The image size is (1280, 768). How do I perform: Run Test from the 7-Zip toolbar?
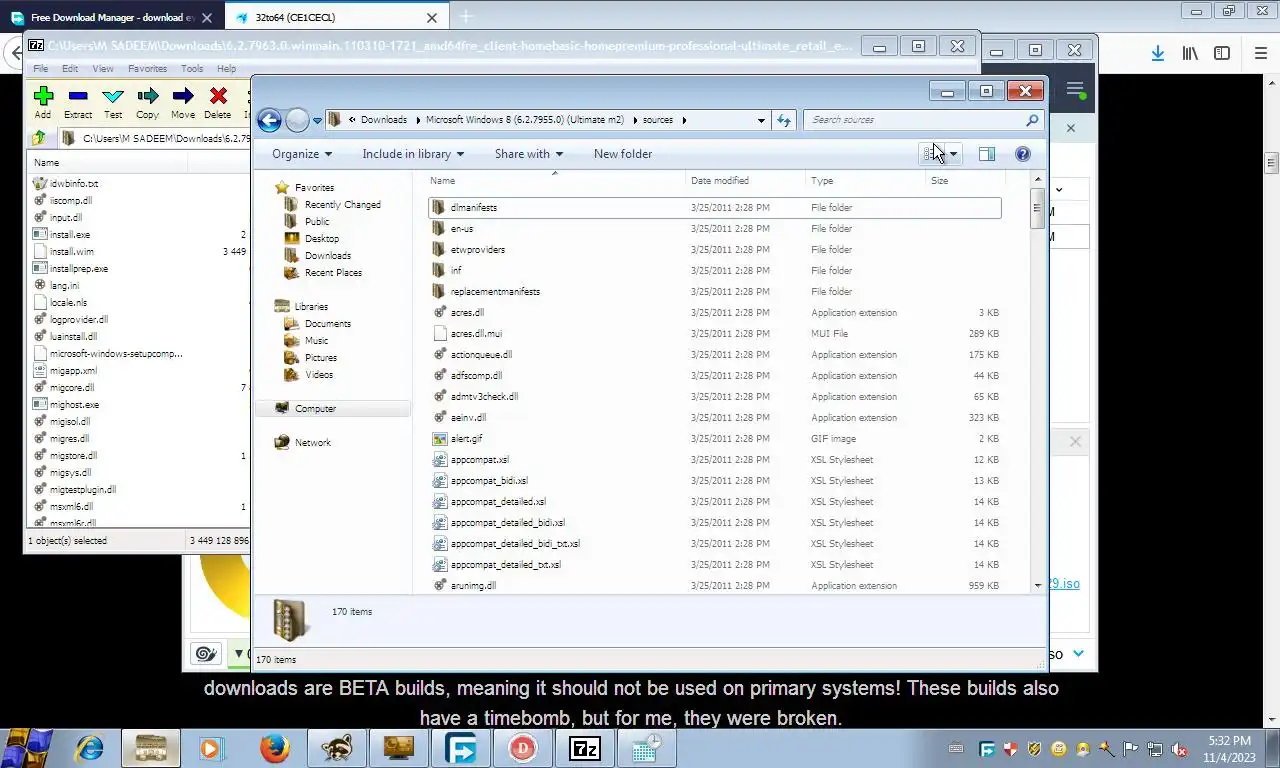(x=113, y=102)
